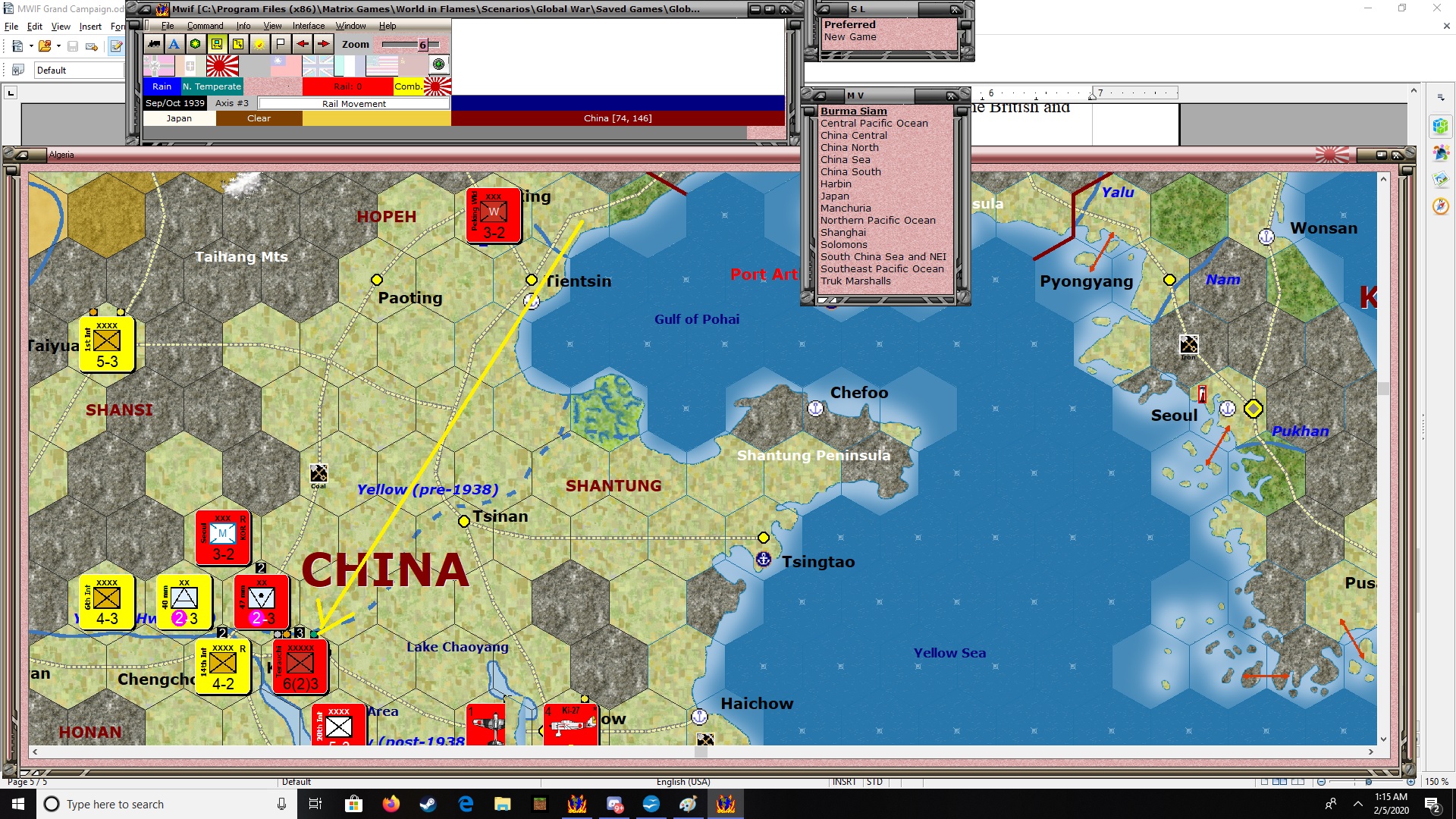Open the Default style combo box
Viewport: 1456px width, 819px height.
[76, 70]
